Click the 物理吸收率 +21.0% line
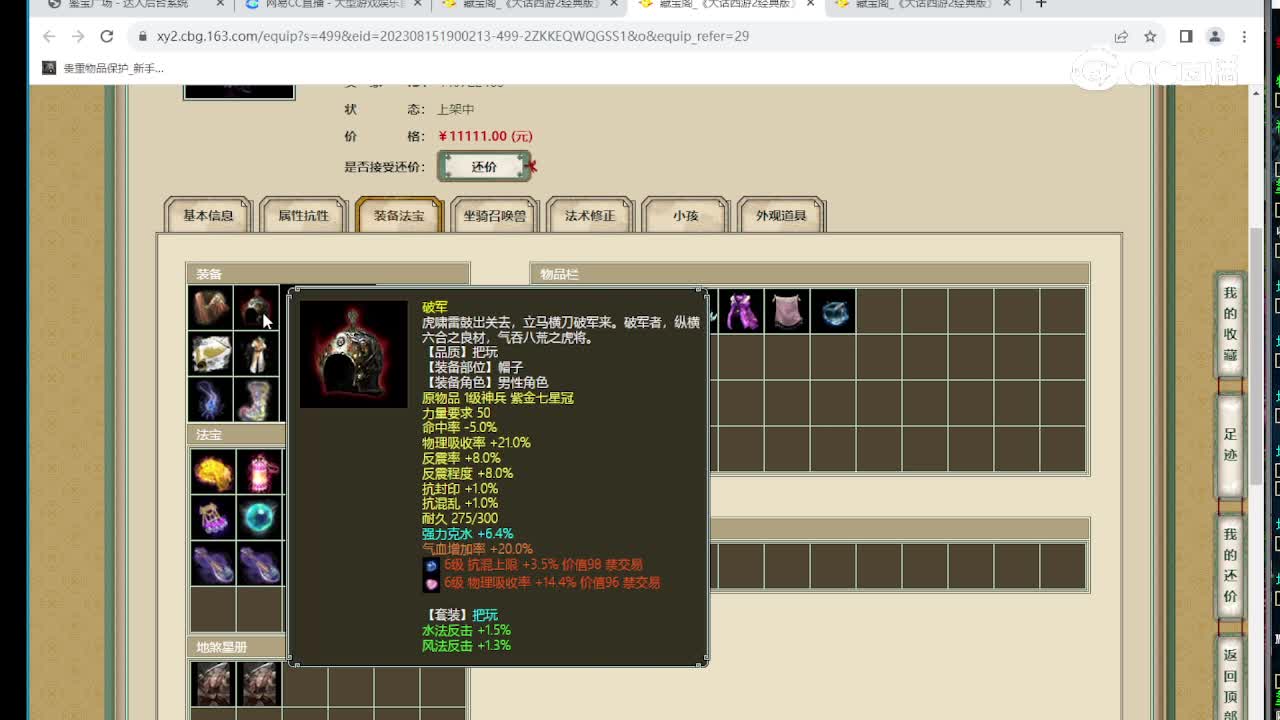The image size is (1280, 720). [476, 443]
